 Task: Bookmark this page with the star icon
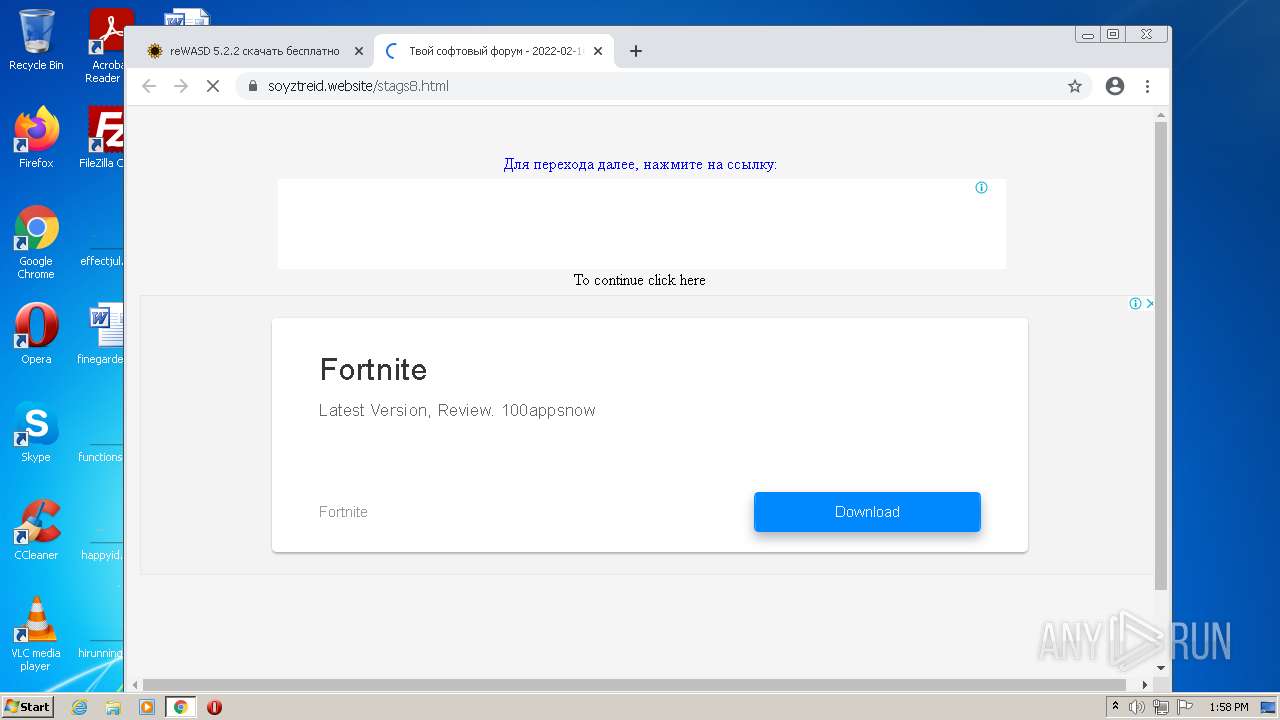tap(1075, 86)
